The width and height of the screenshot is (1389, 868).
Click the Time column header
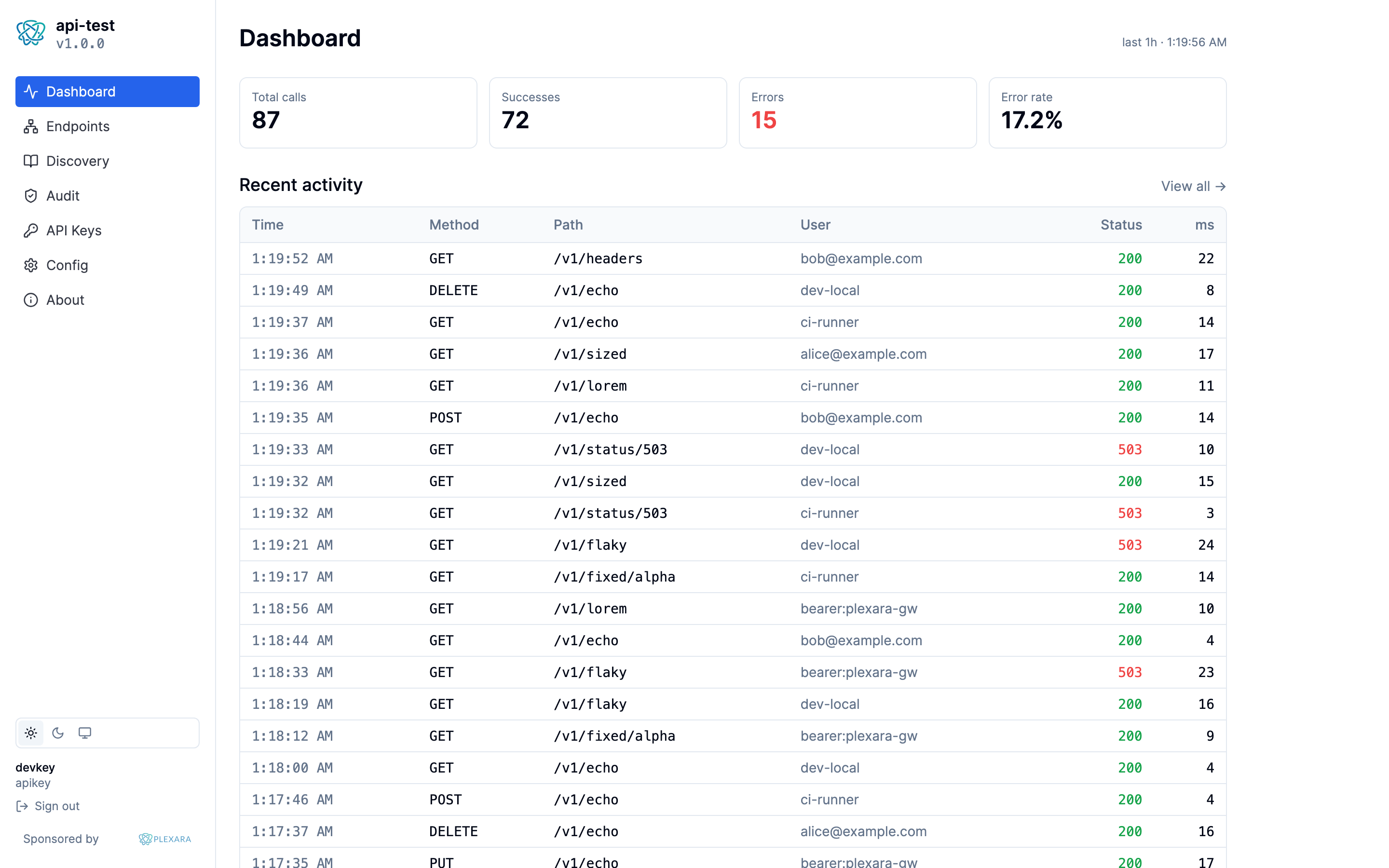[268, 224]
